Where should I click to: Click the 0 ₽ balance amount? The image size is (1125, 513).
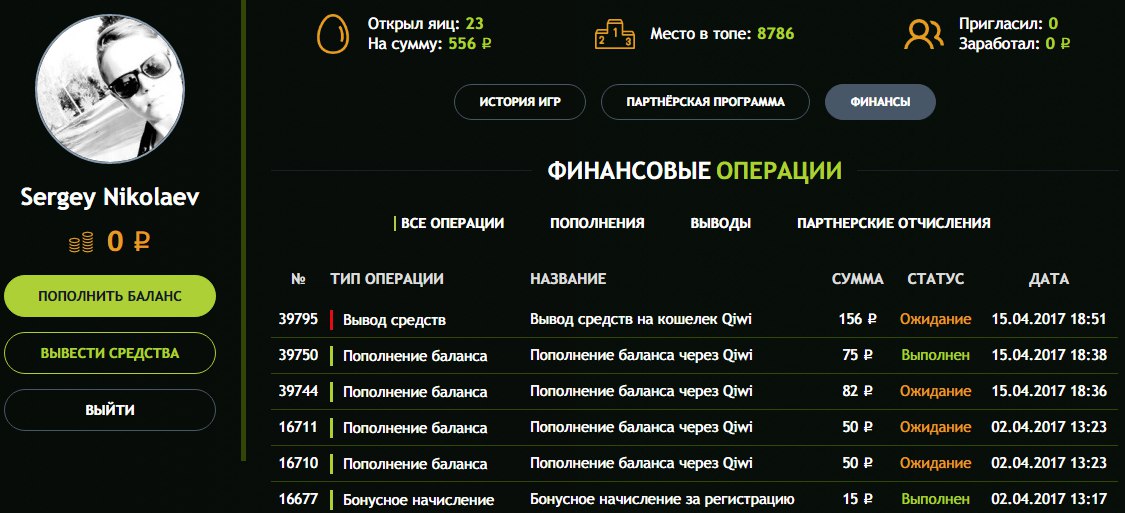coord(128,243)
